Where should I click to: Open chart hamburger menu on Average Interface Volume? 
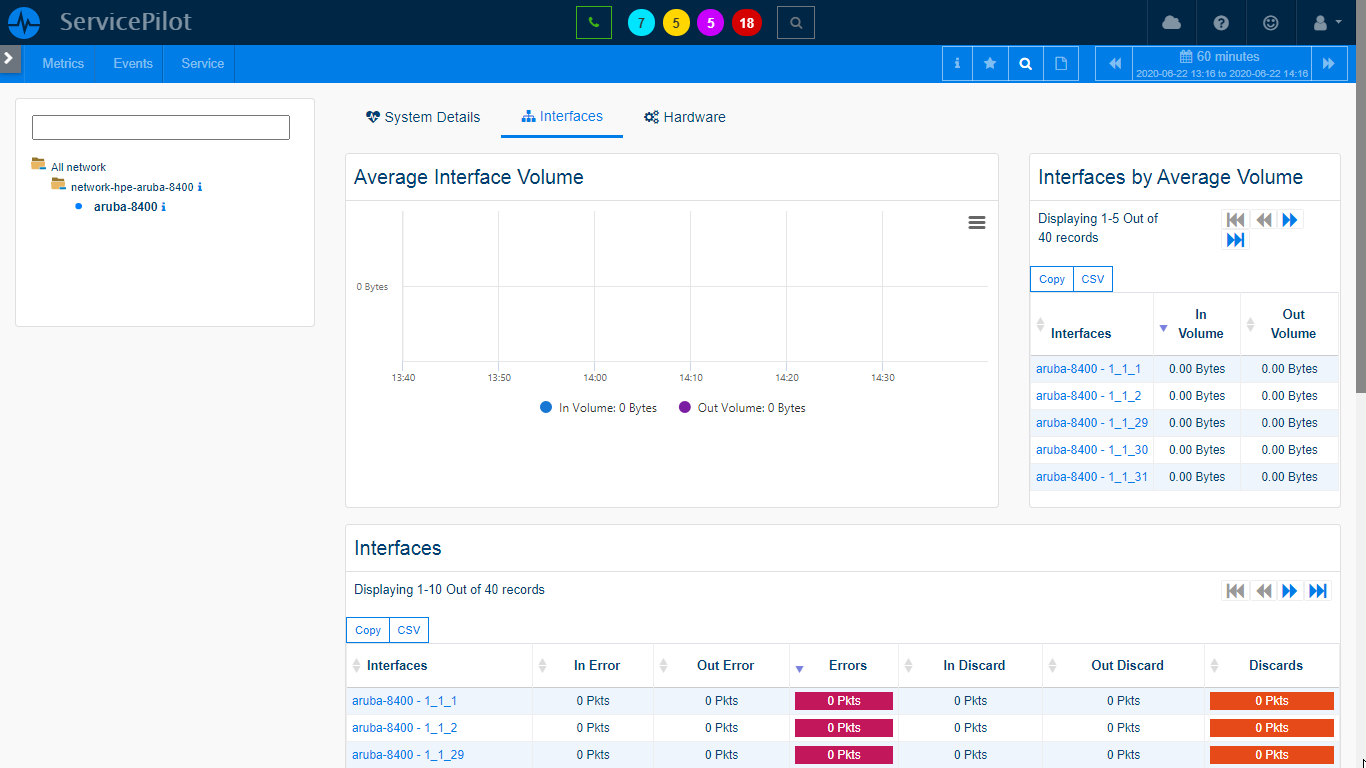pyautogui.click(x=977, y=223)
